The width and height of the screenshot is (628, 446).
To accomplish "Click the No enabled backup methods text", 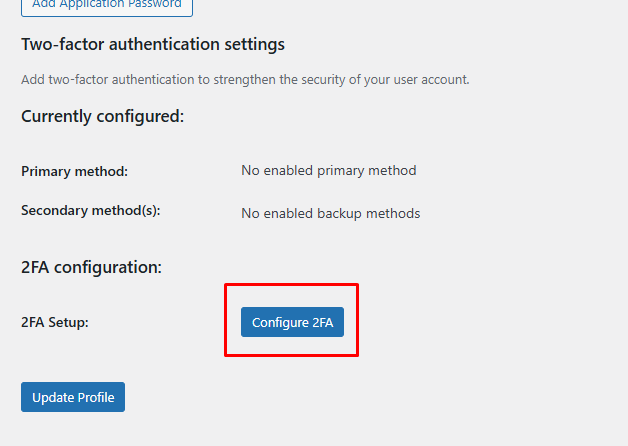I will point(330,213).
